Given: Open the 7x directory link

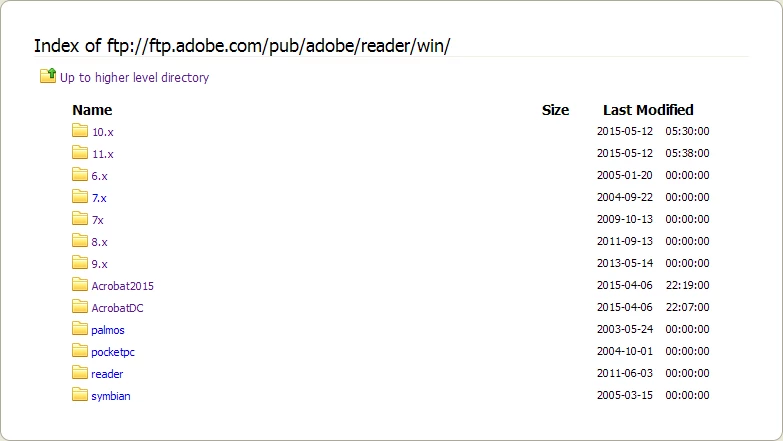Looking at the screenshot, I should click(97, 220).
